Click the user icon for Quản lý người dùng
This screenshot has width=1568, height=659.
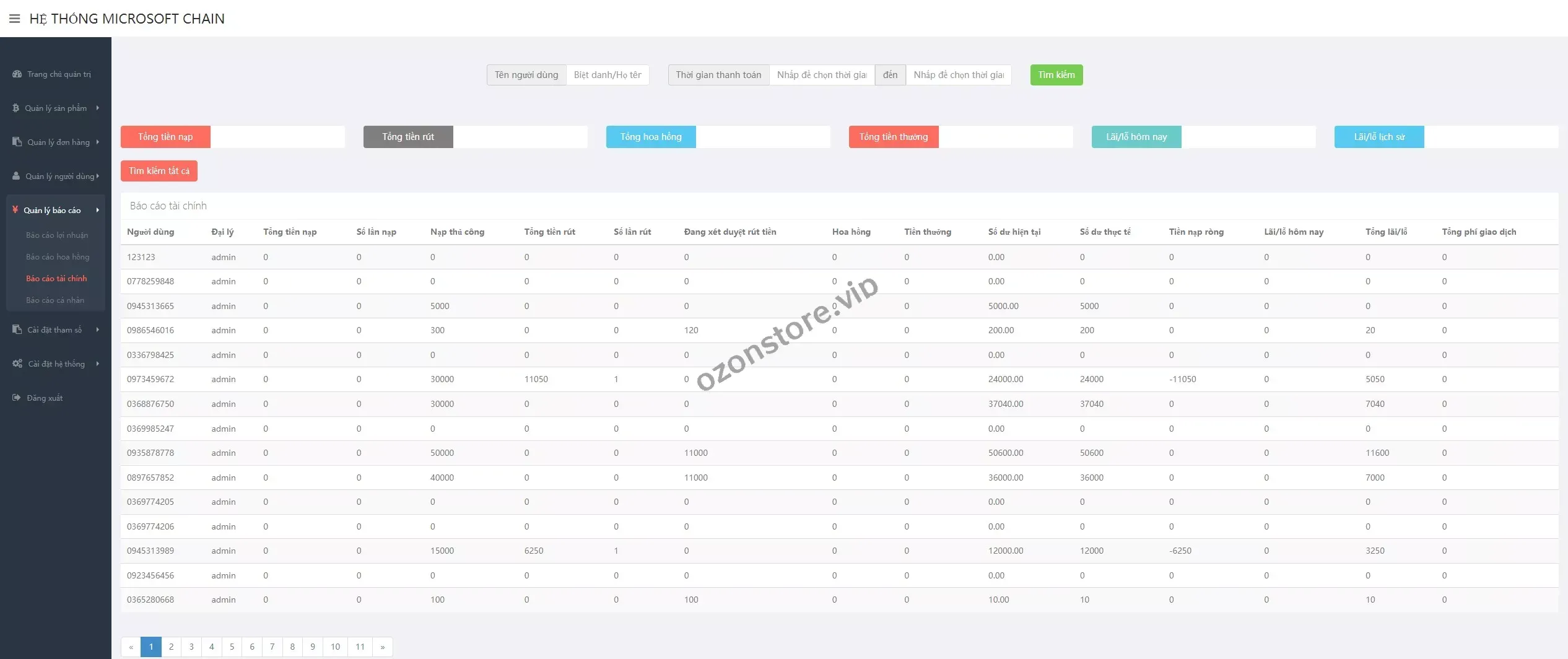pos(16,177)
